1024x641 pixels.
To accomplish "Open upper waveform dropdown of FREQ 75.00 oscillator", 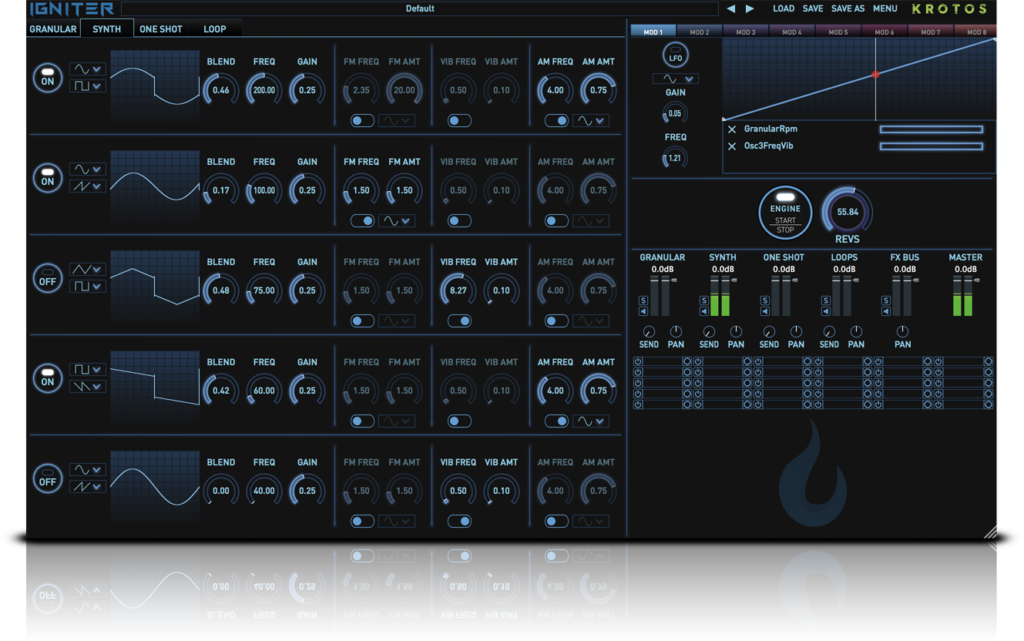I will 88,269.
